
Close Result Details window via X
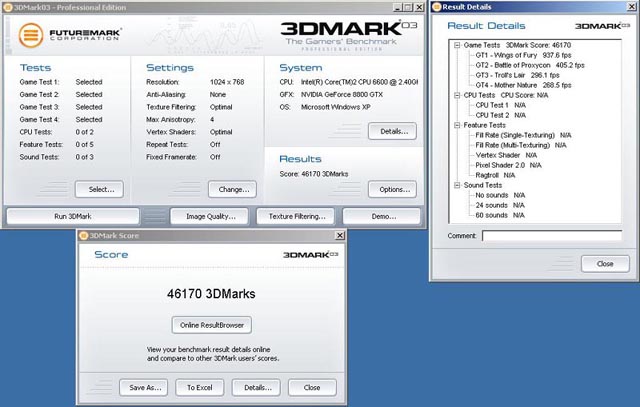click(x=631, y=7)
